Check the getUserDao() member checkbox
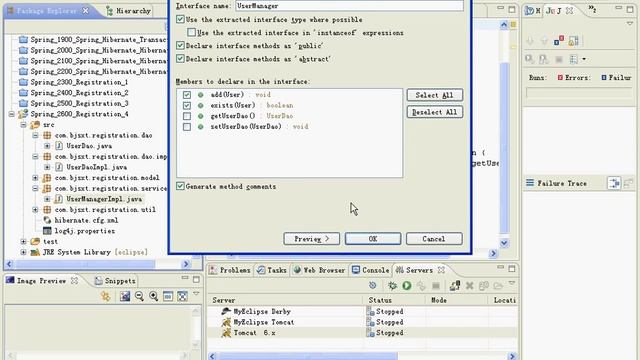 coord(187,116)
